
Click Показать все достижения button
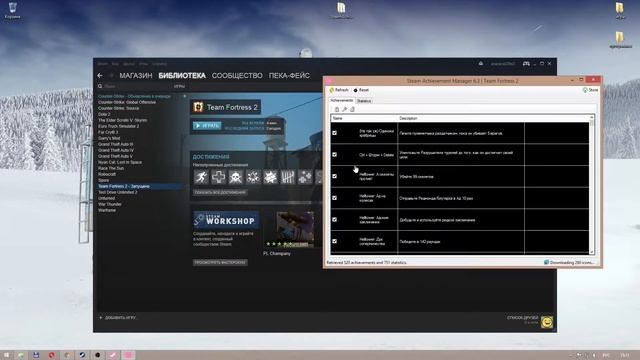(x=220, y=192)
